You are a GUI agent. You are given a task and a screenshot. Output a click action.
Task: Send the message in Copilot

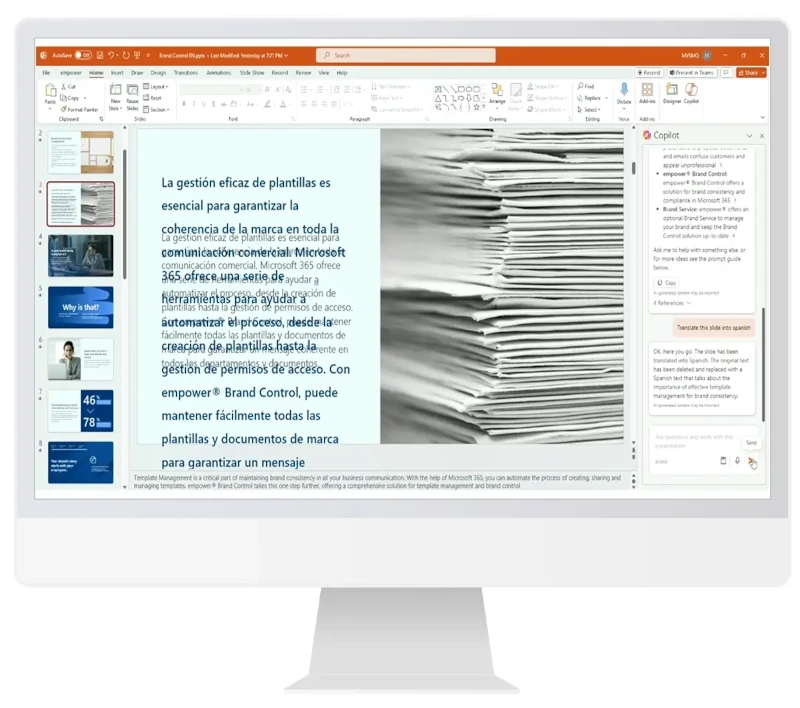click(x=752, y=461)
